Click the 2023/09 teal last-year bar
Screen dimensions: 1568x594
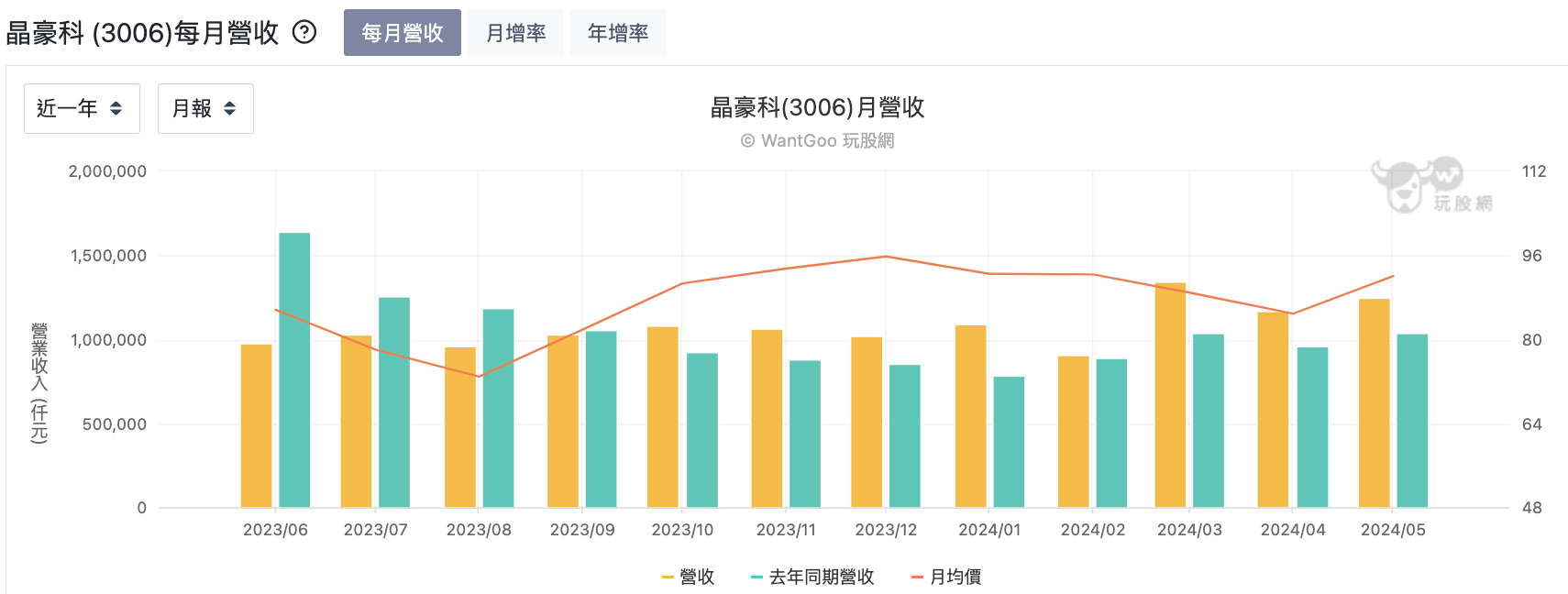pyautogui.click(x=602, y=420)
